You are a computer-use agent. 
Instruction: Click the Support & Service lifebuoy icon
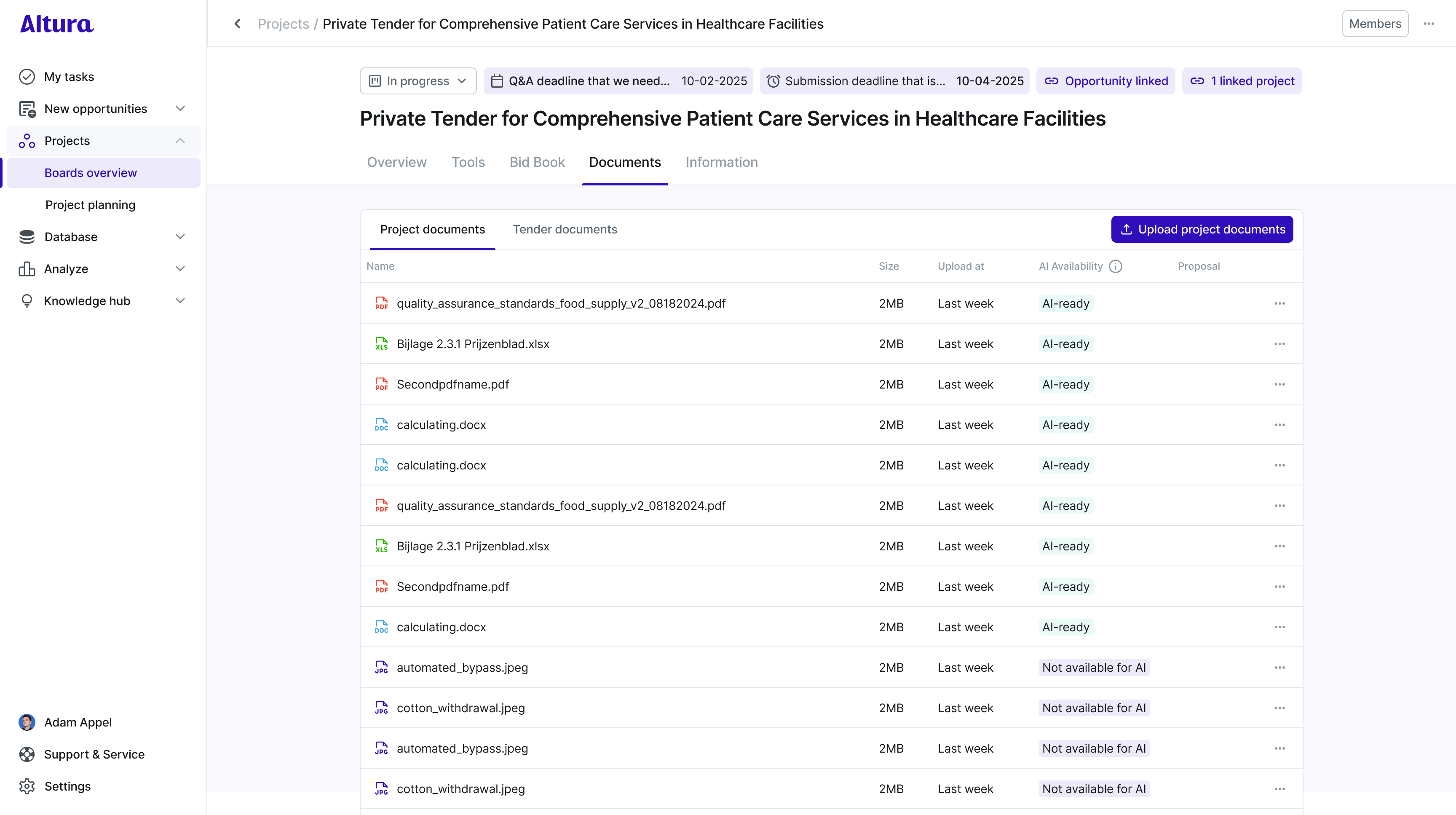point(27,754)
